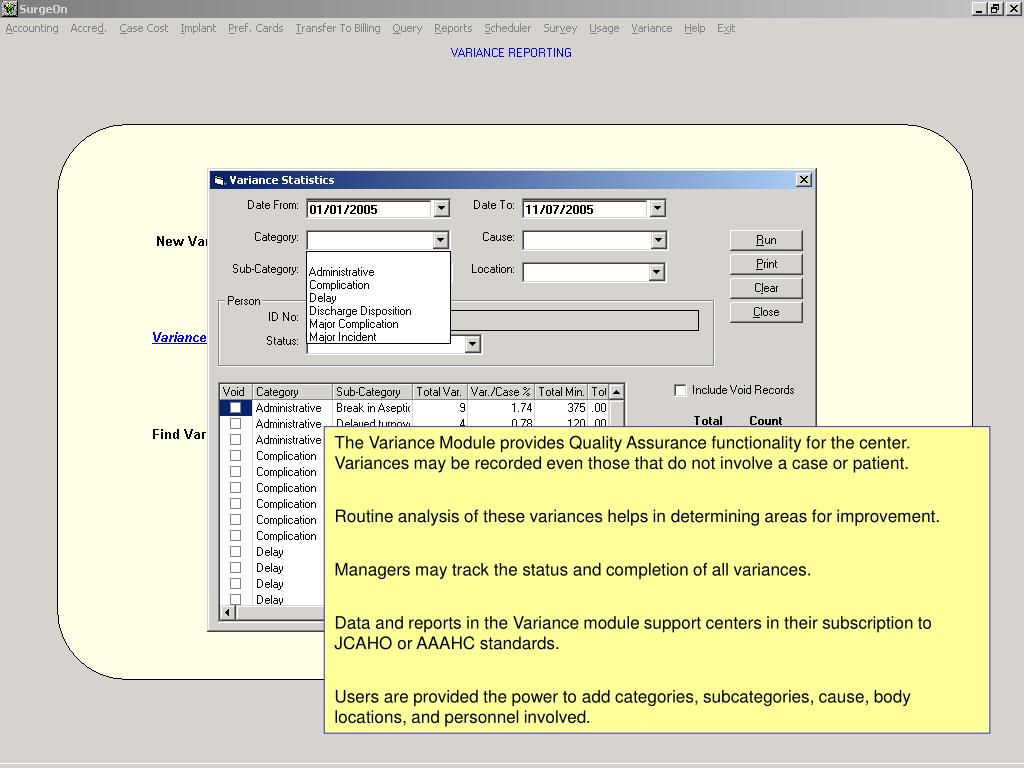Click the Variance Statistics dialog title icon

point(219,180)
